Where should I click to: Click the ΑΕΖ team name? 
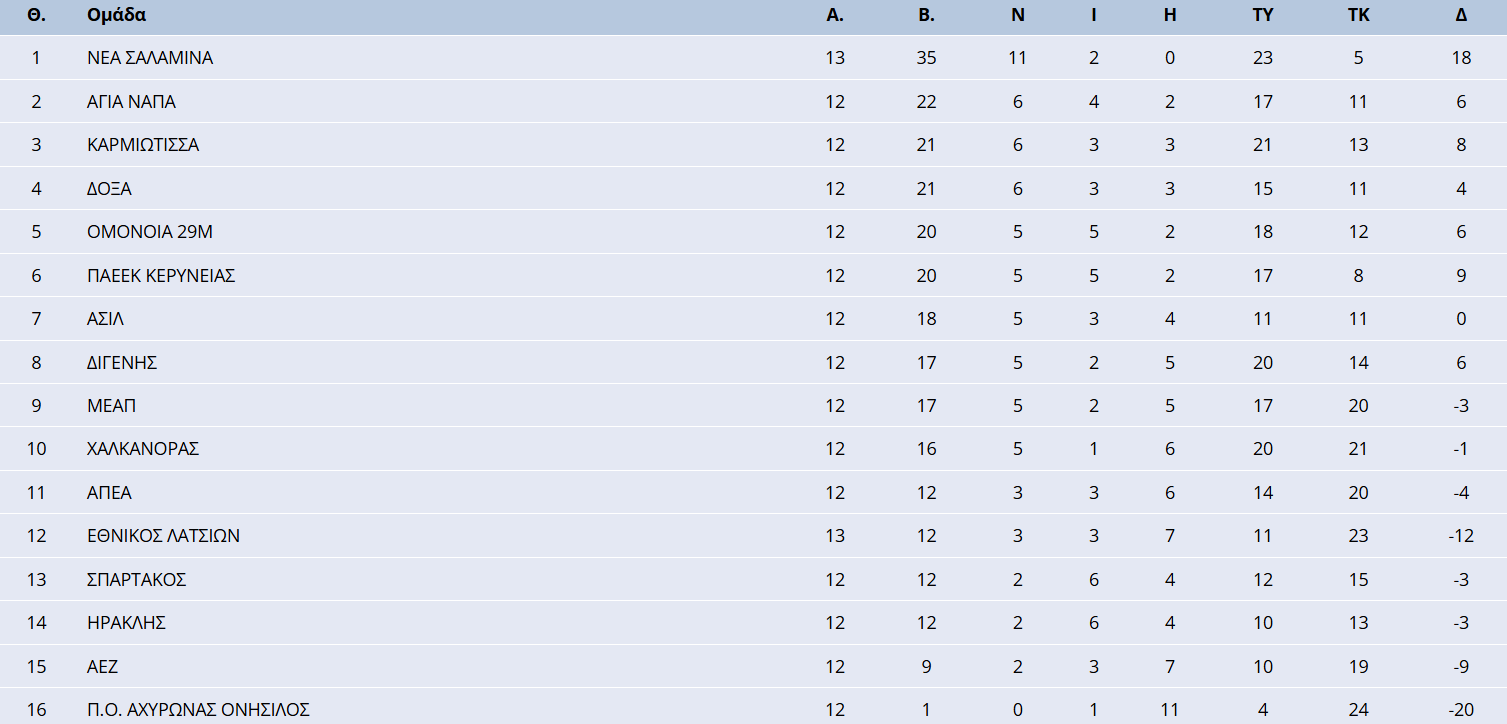[x=105, y=667]
